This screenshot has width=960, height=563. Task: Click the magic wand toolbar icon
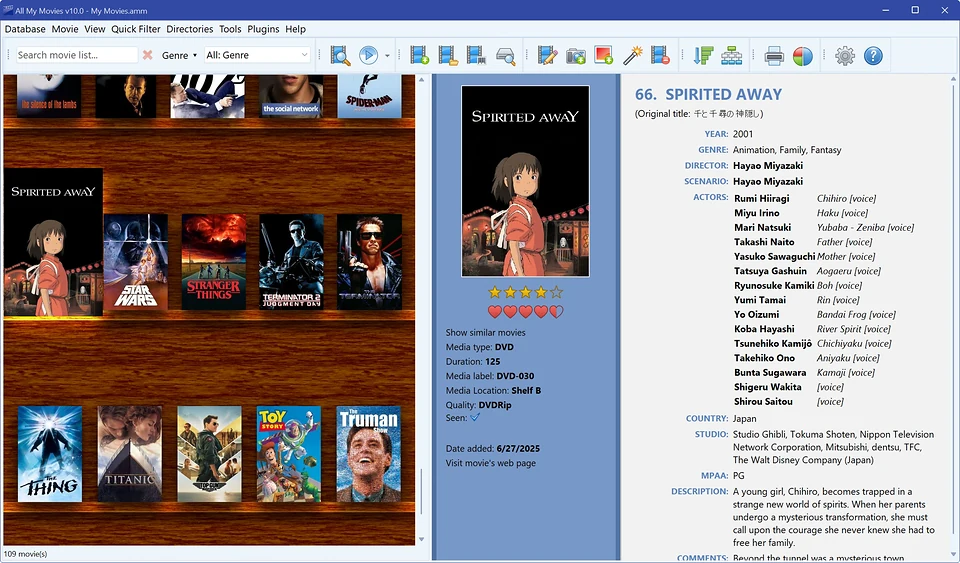click(x=632, y=55)
